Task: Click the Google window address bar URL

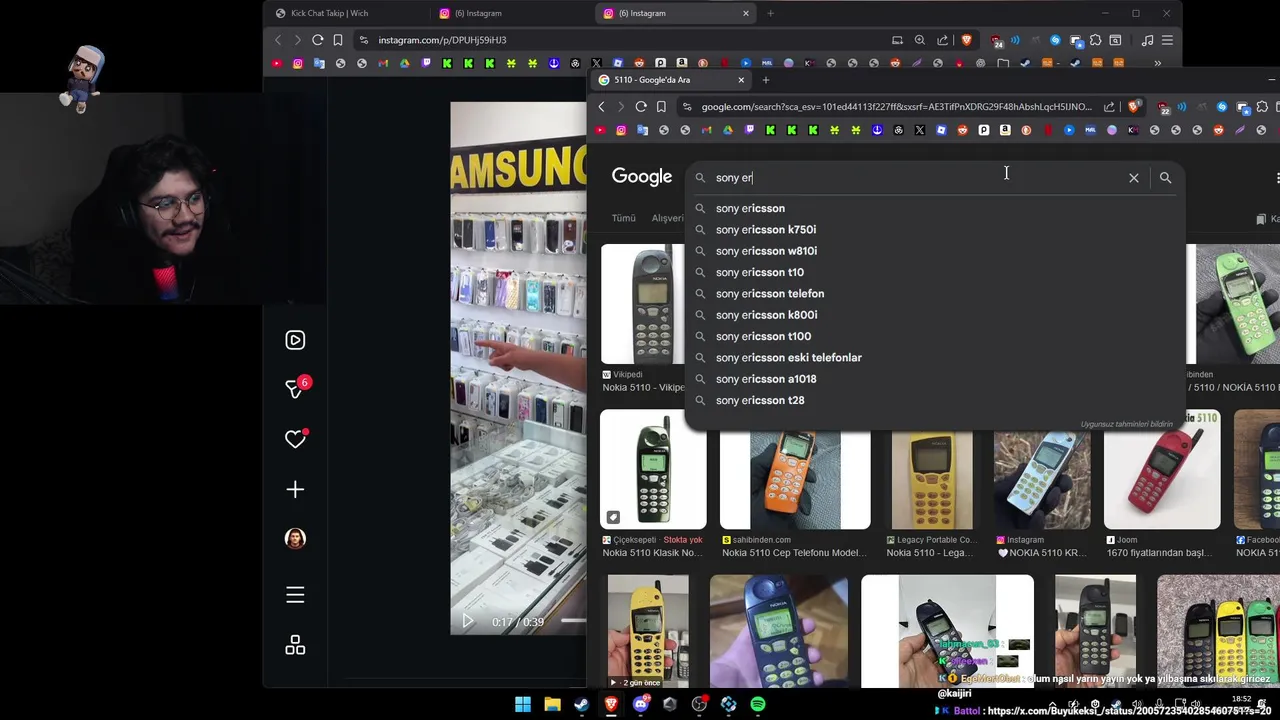Action: tap(896, 107)
